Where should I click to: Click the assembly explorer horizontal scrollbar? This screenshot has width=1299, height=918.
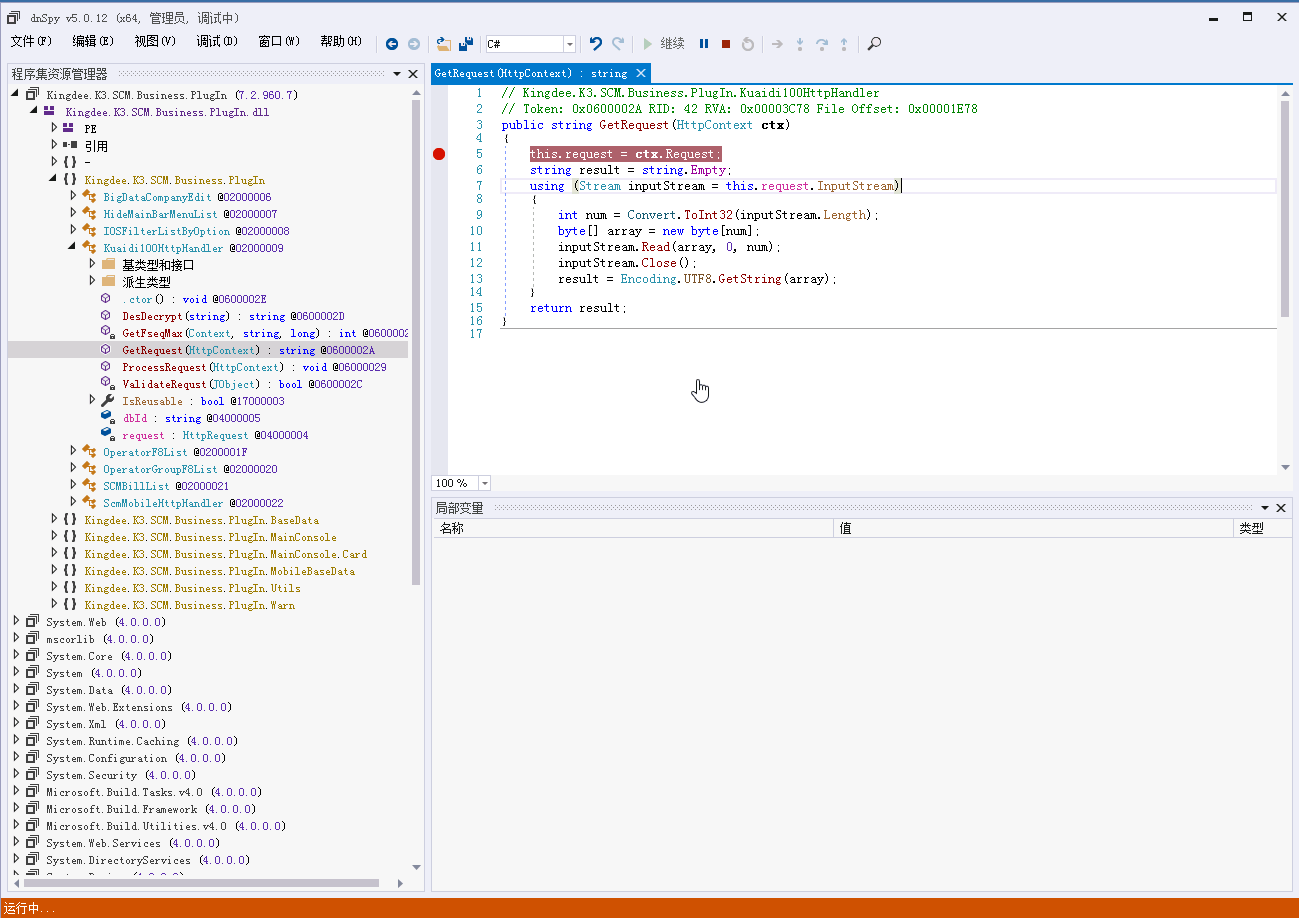click(x=200, y=883)
